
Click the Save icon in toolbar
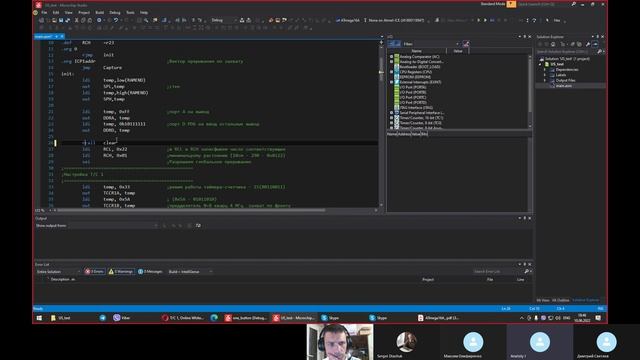61,20
